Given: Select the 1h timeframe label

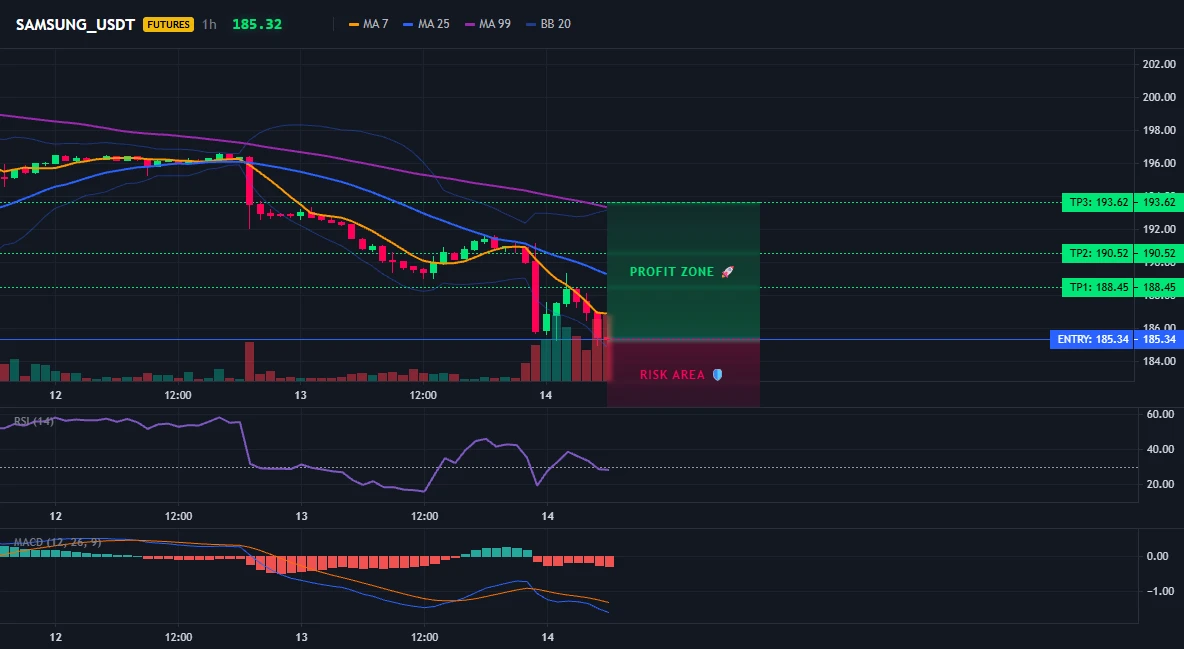Looking at the screenshot, I should point(209,24).
